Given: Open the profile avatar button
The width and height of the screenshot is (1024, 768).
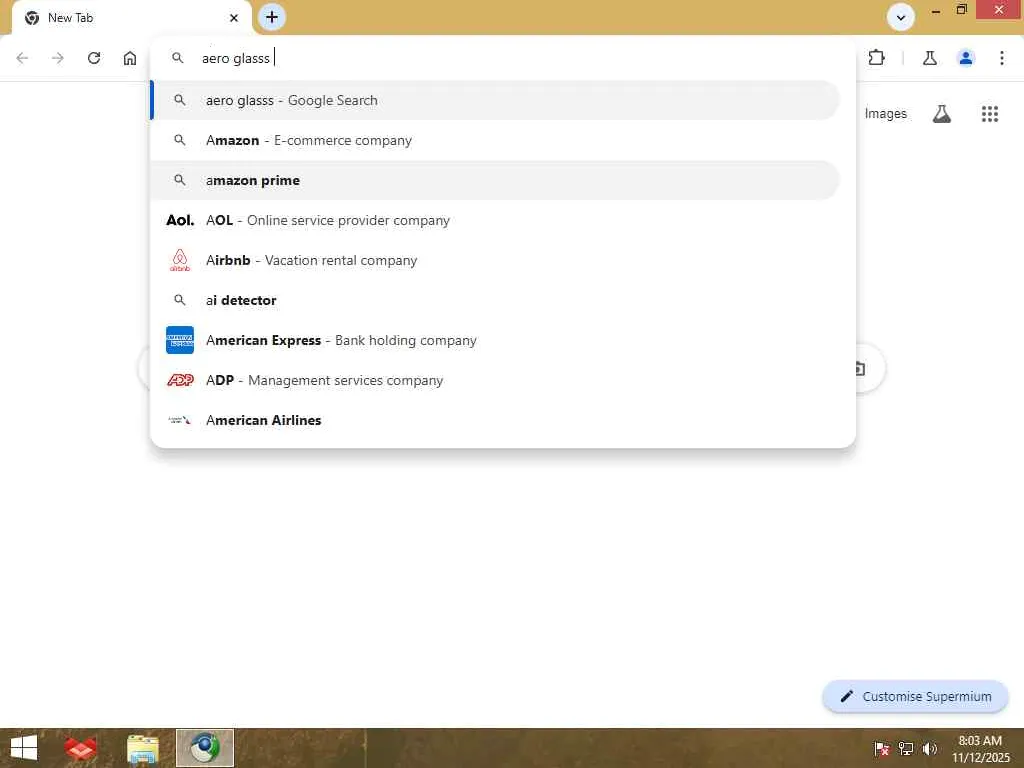Looking at the screenshot, I should click(x=966, y=58).
